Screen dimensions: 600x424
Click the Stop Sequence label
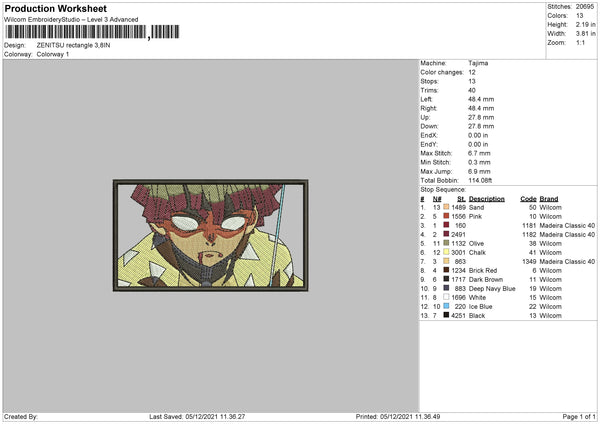(x=443, y=189)
